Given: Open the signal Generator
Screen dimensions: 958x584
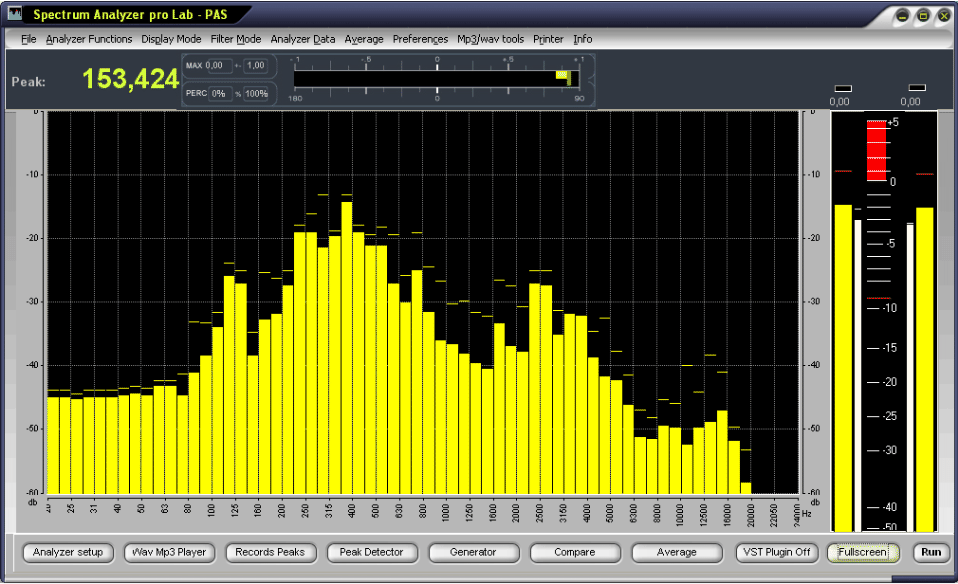Looking at the screenshot, I should point(473,552).
